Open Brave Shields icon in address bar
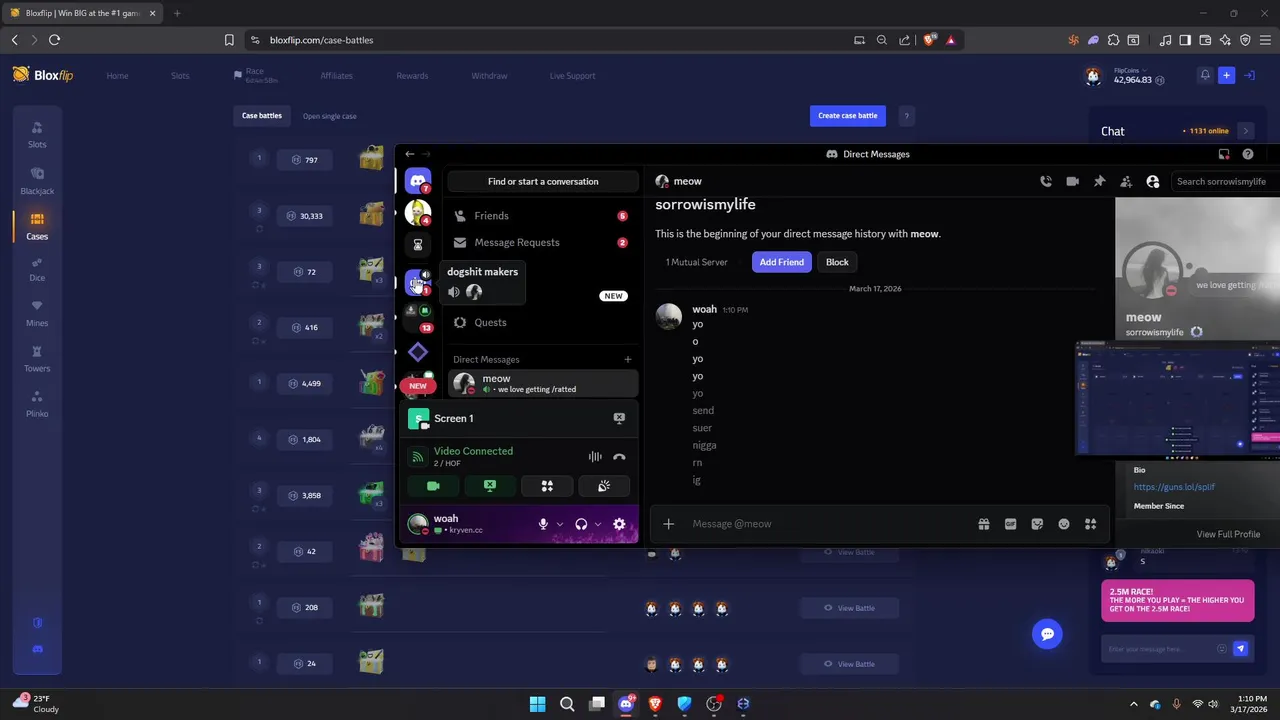Image resolution: width=1280 pixels, height=720 pixels. click(x=930, y=40)
